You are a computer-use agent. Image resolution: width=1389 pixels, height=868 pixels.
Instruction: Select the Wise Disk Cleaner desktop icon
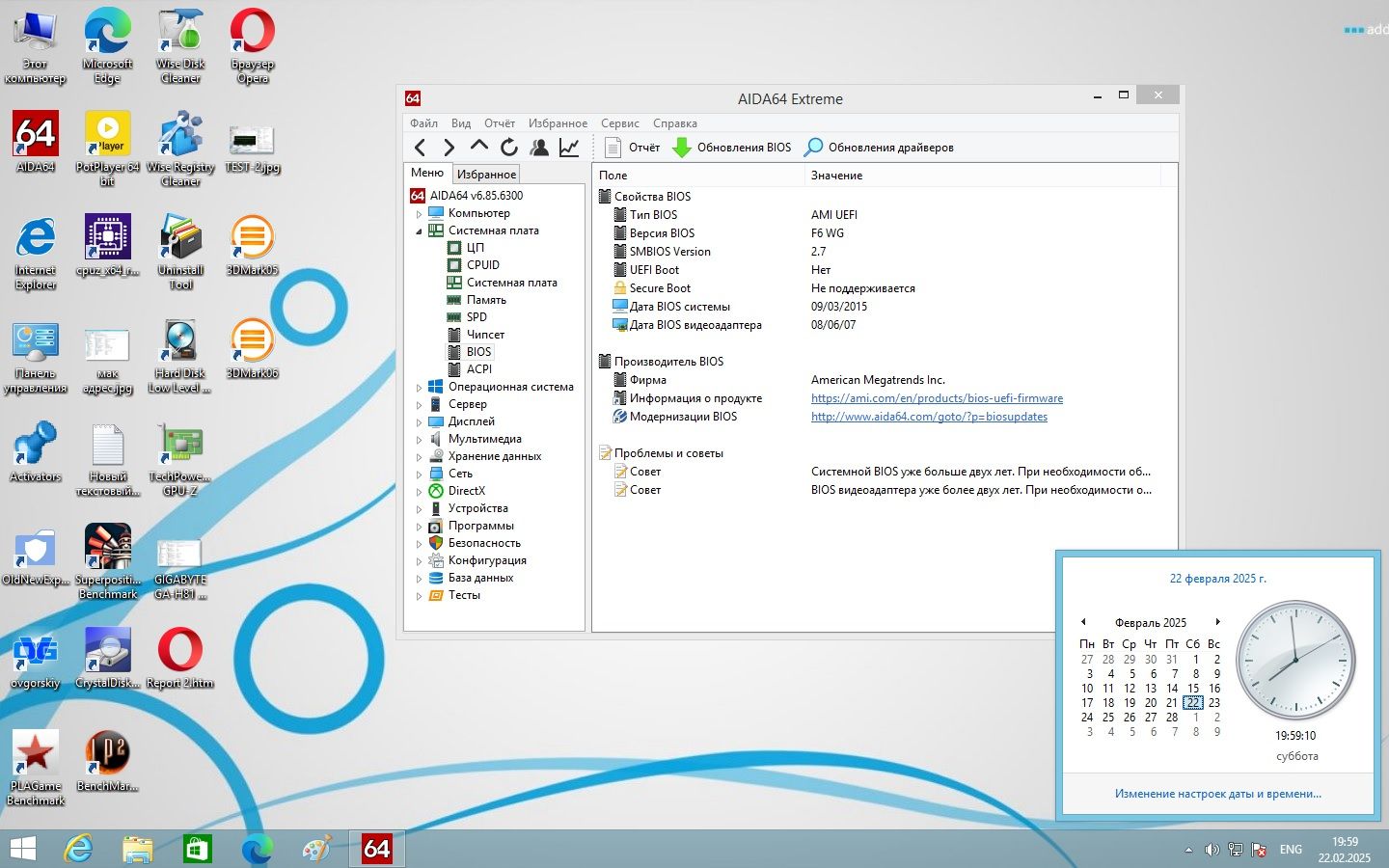tap(180, 45)
